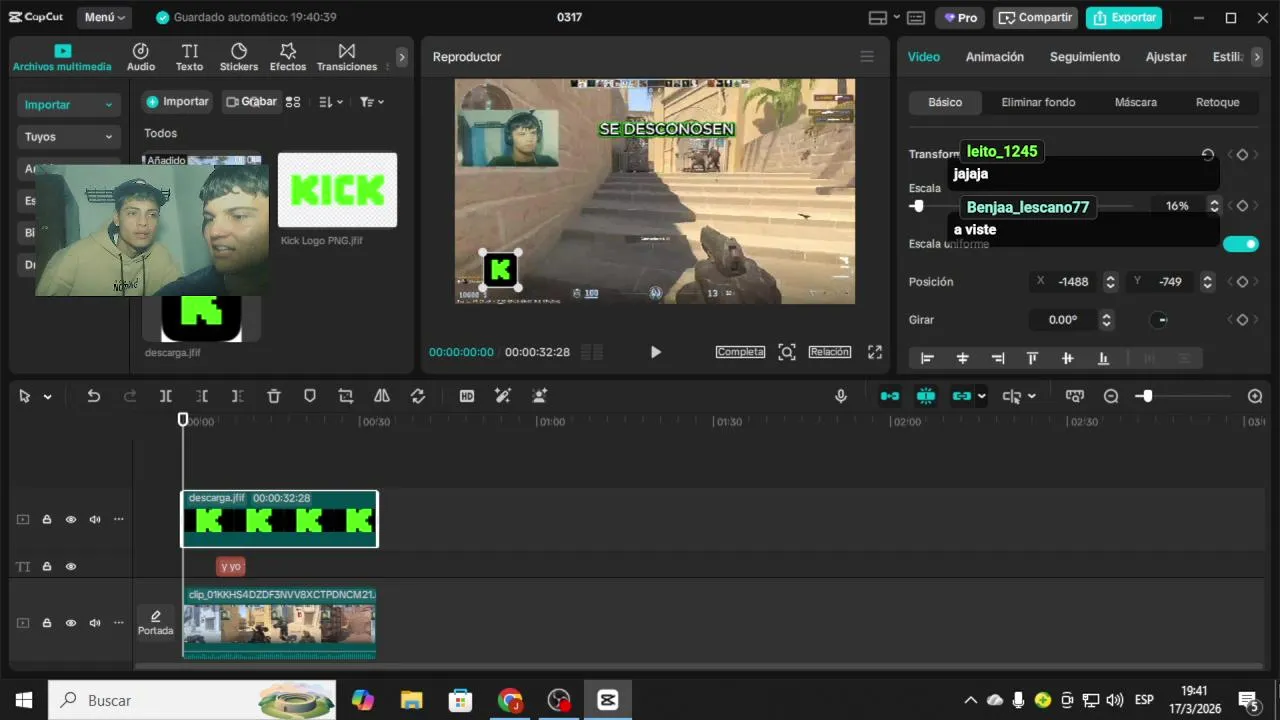Screen dimensions: 1280x720
Task: Click the HD quality enhance icon
Action: (x=467, y=396)
